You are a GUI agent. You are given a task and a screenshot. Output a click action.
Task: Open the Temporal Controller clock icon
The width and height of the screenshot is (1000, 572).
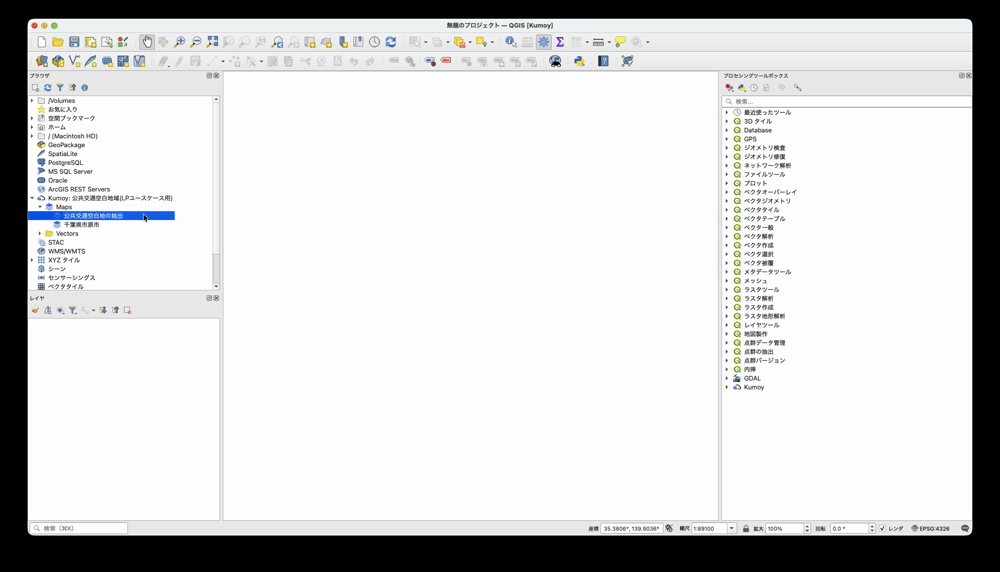374,42
